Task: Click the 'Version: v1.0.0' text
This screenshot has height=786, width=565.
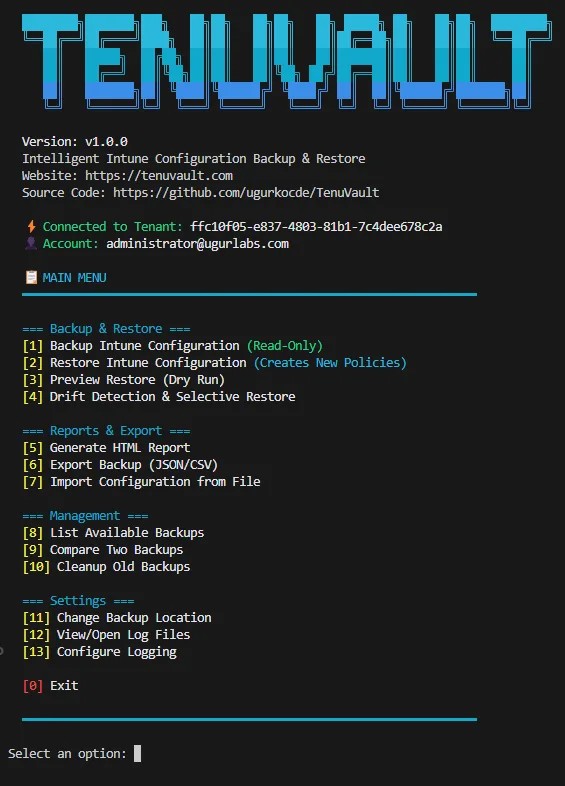Action: coord(75,141)
